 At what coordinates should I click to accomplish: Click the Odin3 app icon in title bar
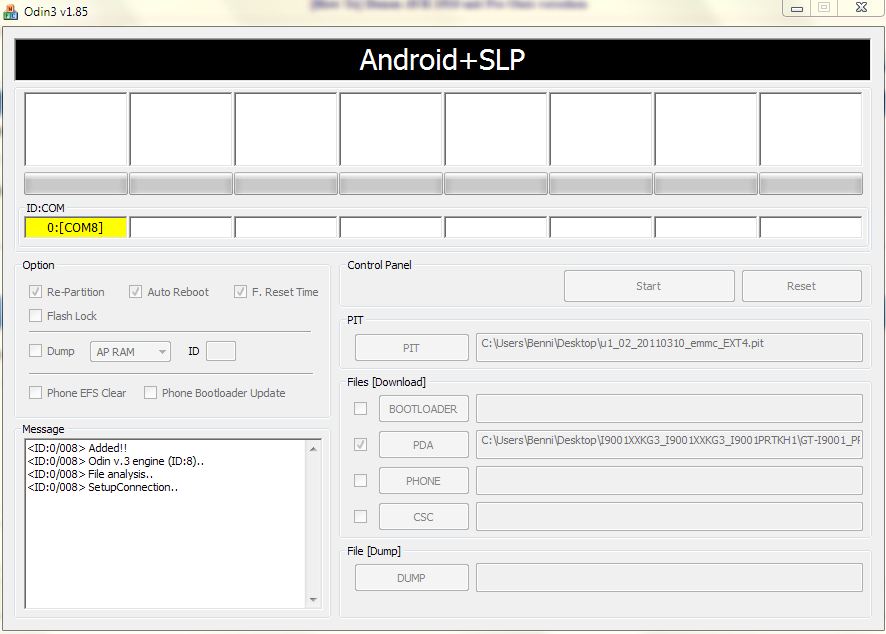10,11
